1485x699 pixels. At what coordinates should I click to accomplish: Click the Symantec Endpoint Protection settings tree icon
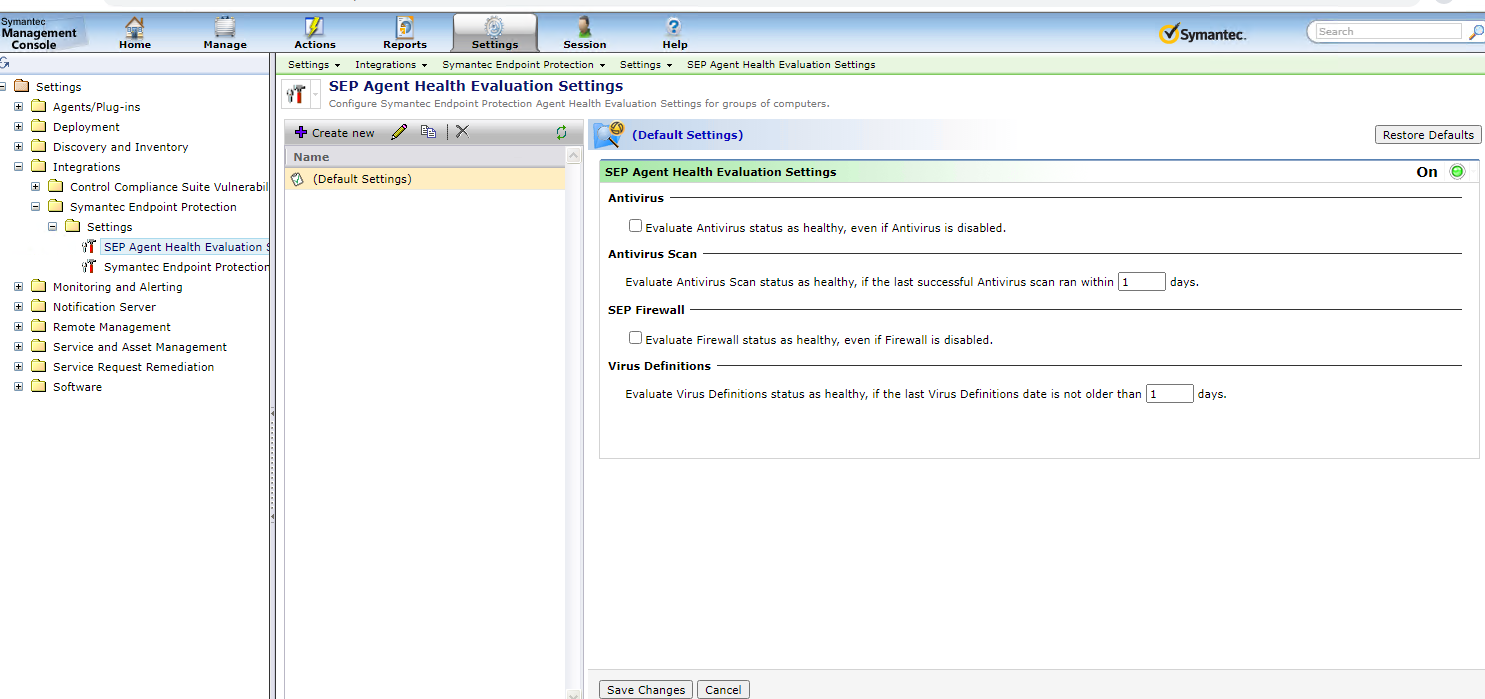click(x=90, y=267)
